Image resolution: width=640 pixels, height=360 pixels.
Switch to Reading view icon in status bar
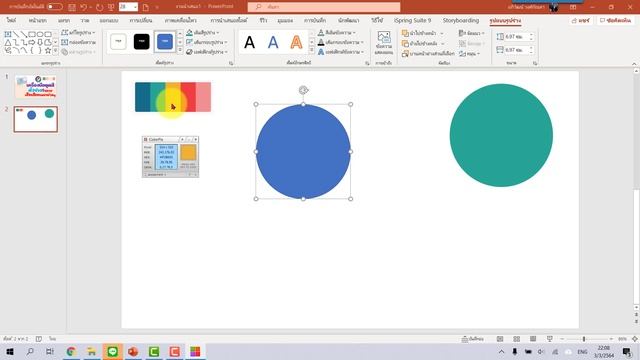533,339
